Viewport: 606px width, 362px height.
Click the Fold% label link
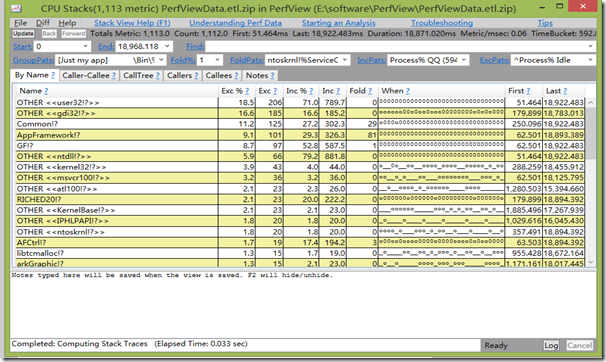(183, 60)
